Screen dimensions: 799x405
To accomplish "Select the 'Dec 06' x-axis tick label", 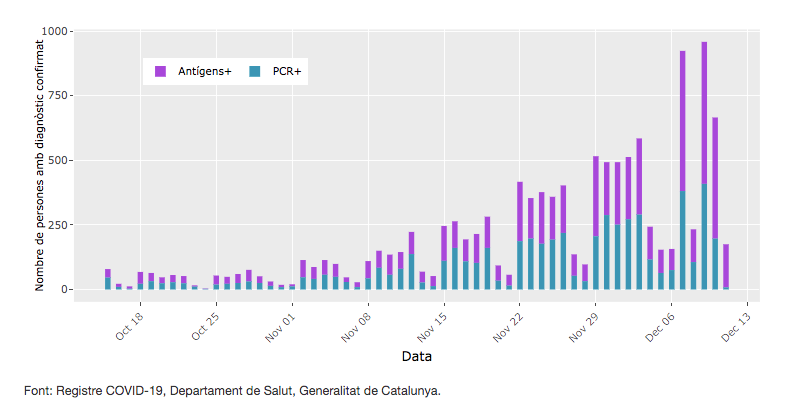I will point(660,326).
